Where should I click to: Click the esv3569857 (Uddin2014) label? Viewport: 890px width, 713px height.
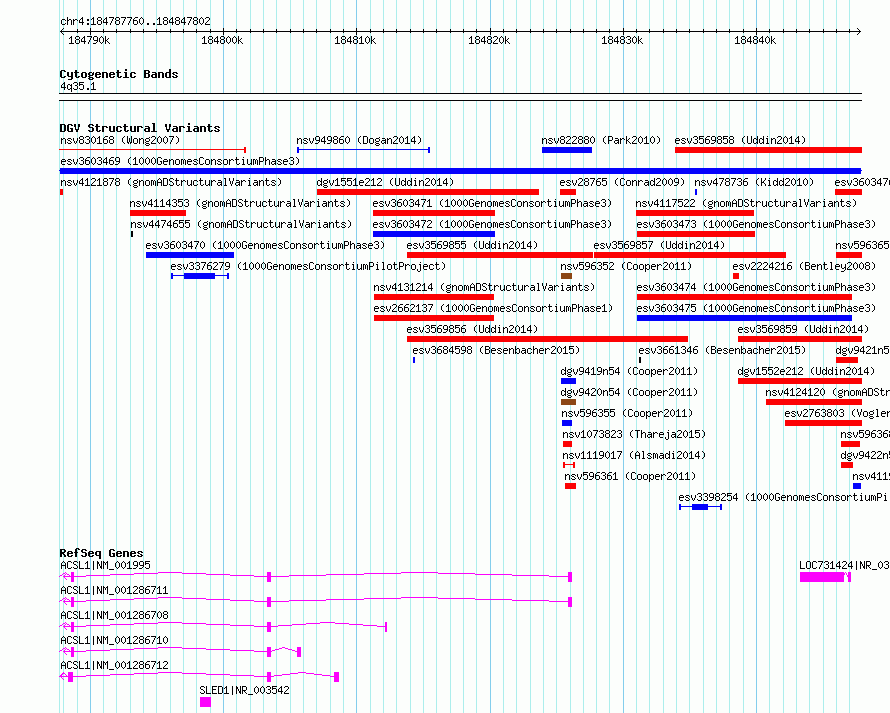[659, 245]
